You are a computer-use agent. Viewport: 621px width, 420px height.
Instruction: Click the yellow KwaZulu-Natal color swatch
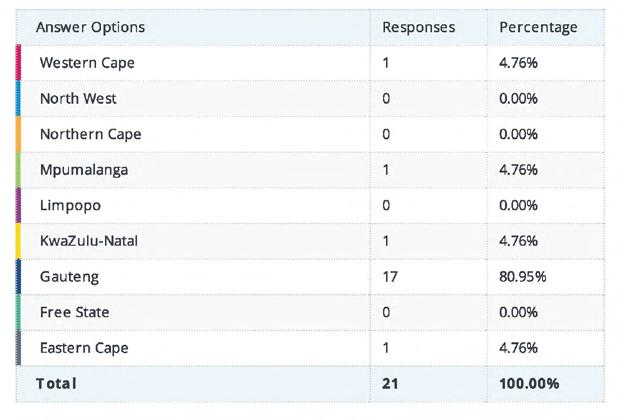pyautogui.click(x=19, y=241)
